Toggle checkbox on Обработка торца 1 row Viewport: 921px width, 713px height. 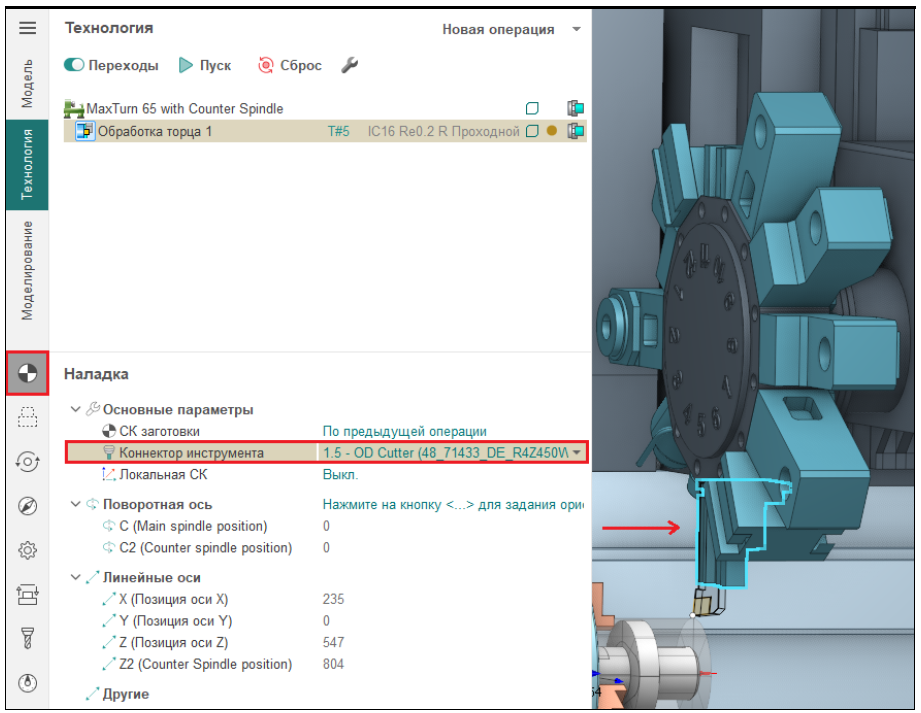[x=533, y=131]
